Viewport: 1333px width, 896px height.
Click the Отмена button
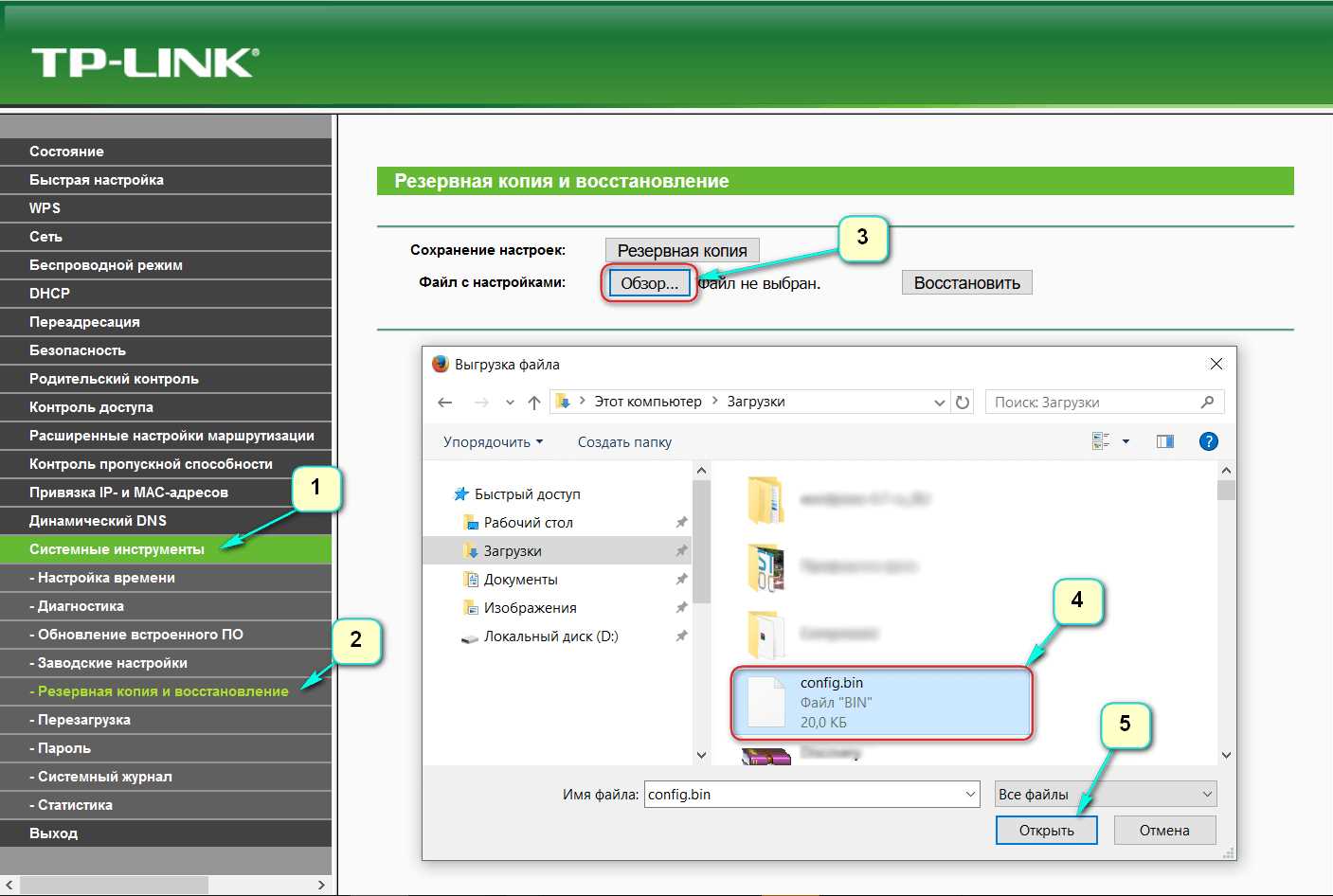click(1164, 831)
